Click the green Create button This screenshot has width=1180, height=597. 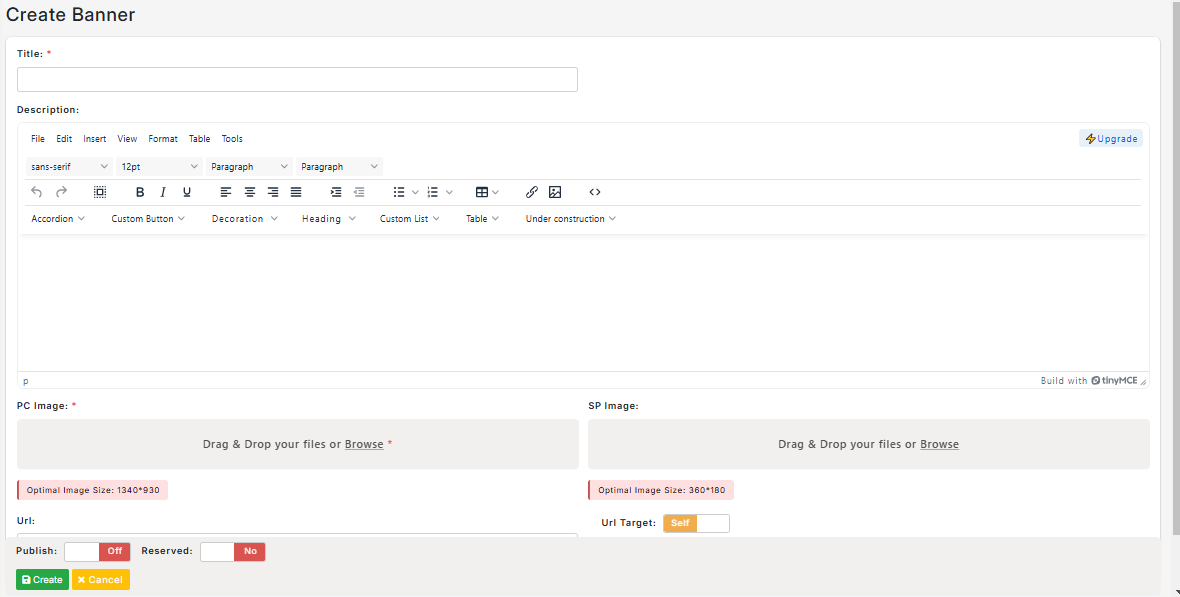(42, 580)
